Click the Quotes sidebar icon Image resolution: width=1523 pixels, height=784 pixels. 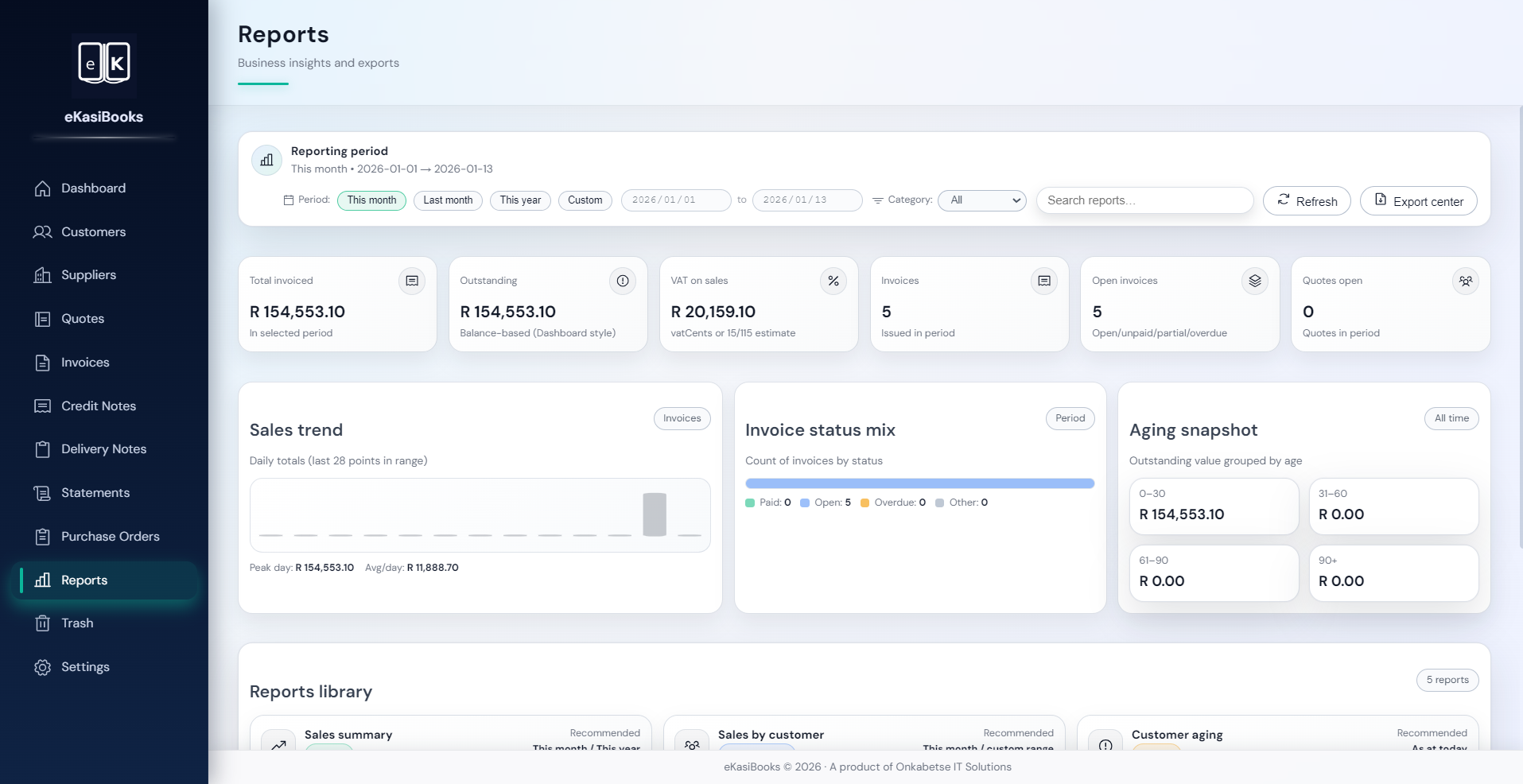click(x=42, y=318)
